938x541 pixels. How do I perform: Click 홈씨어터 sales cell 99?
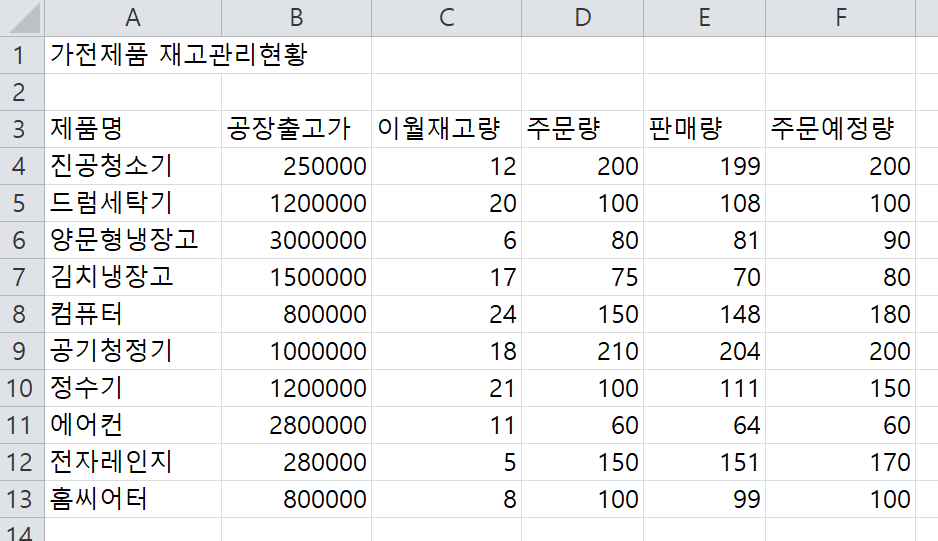(705, 499)
